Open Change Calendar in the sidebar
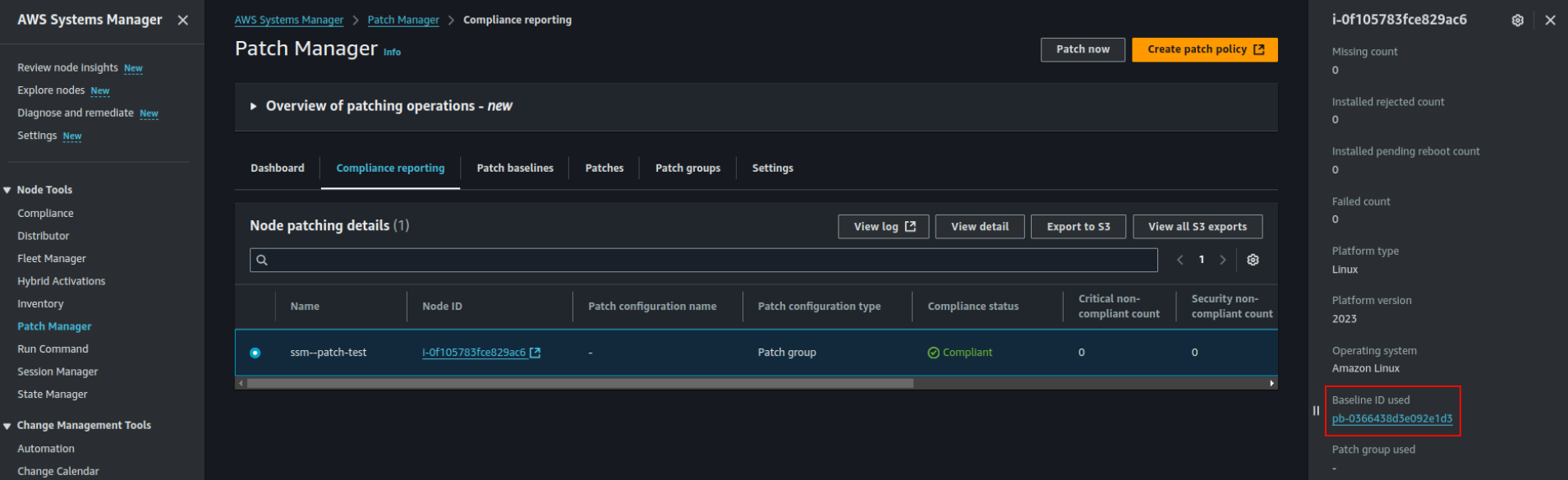 (58, 471)
